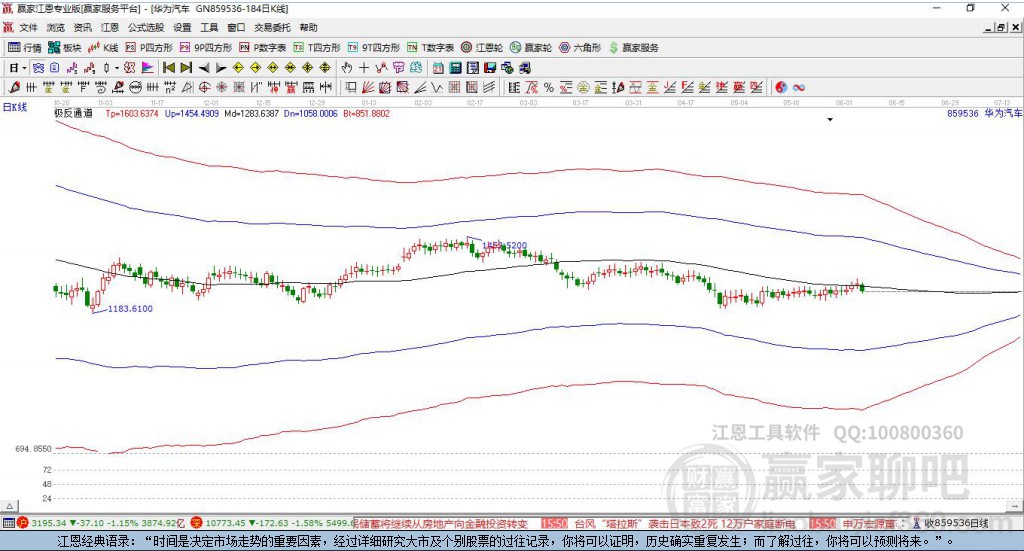Image resolution: width=1024 pixels, height=551 pixels.
Task: Click the red yin-yang icon
Action: (781, 87)
